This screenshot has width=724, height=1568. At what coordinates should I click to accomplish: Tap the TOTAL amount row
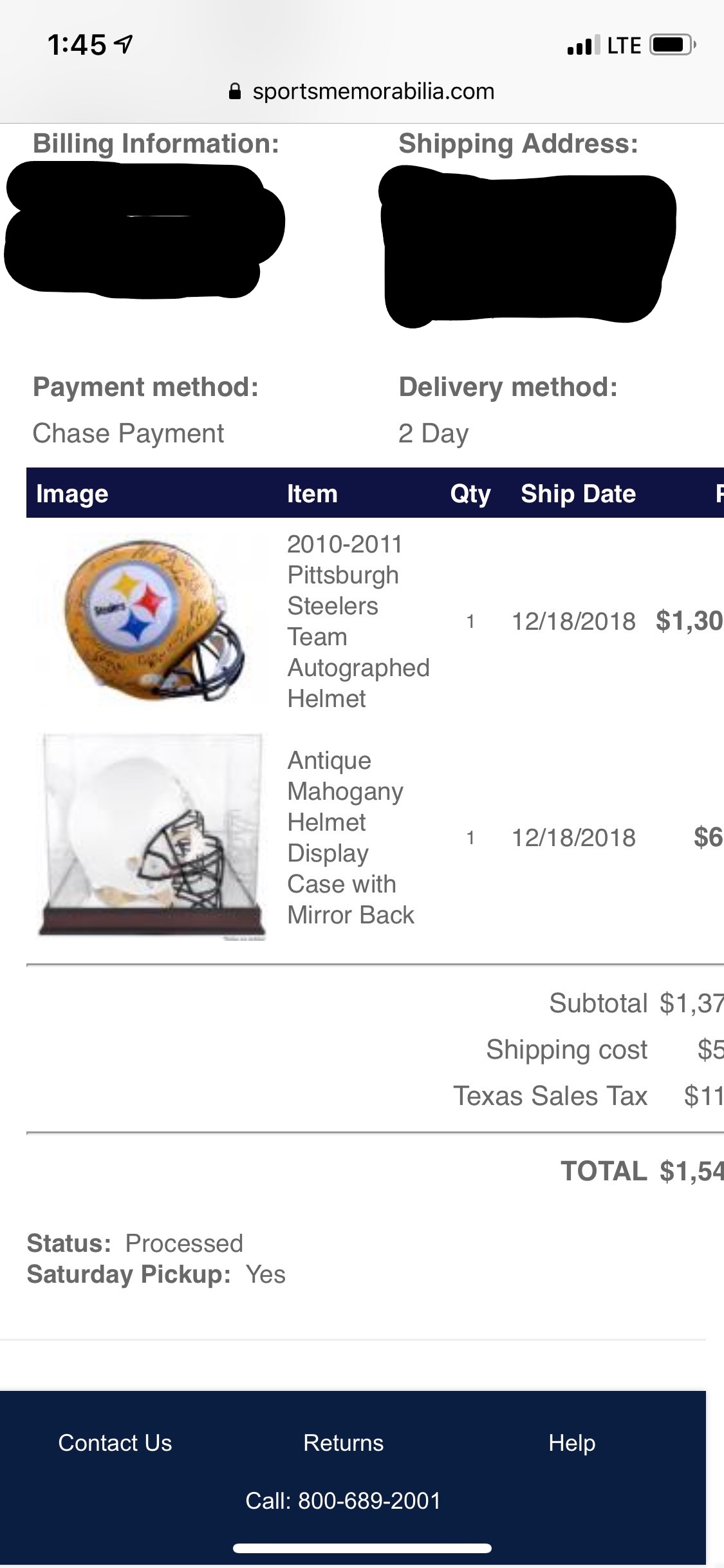[641, 1171]
